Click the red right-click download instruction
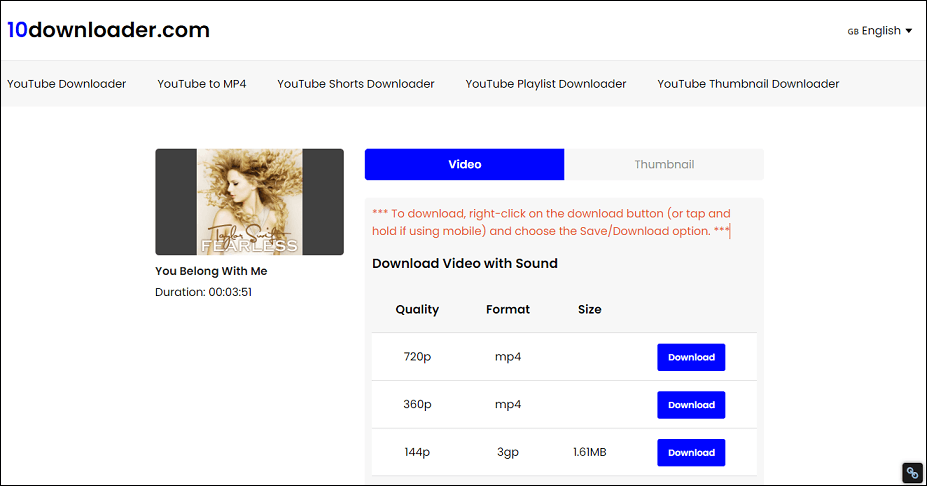 pos(551,222)
